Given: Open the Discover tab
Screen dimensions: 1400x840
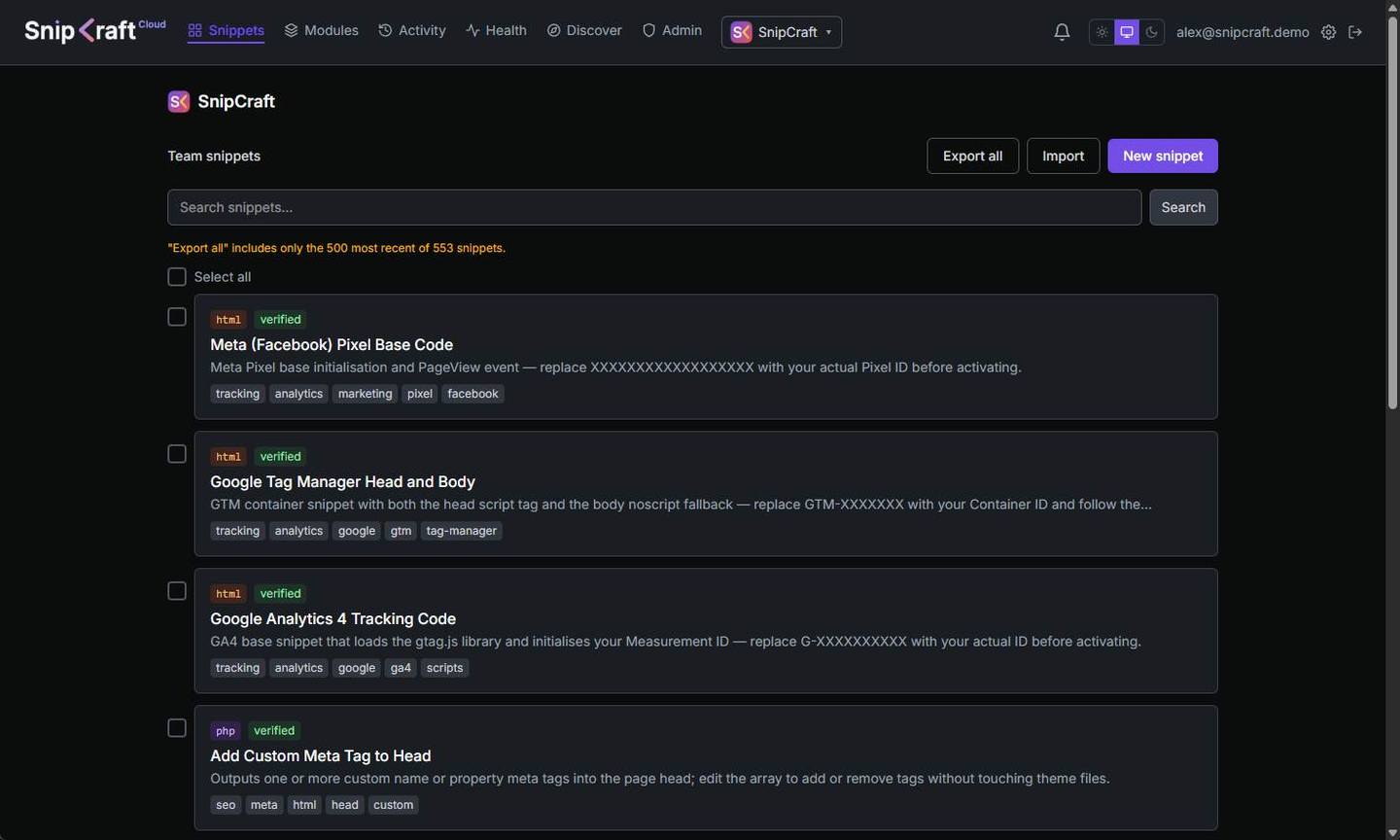Looking at the screenshot, I should point(584,31).
